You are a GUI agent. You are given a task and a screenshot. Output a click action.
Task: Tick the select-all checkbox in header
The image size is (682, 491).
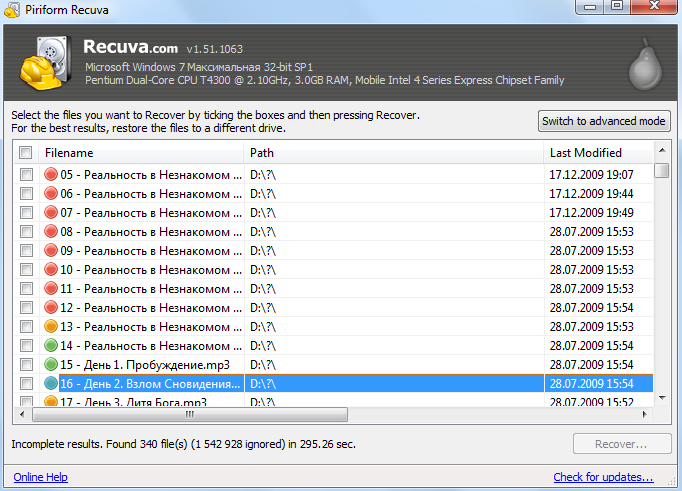click(26, 153)
